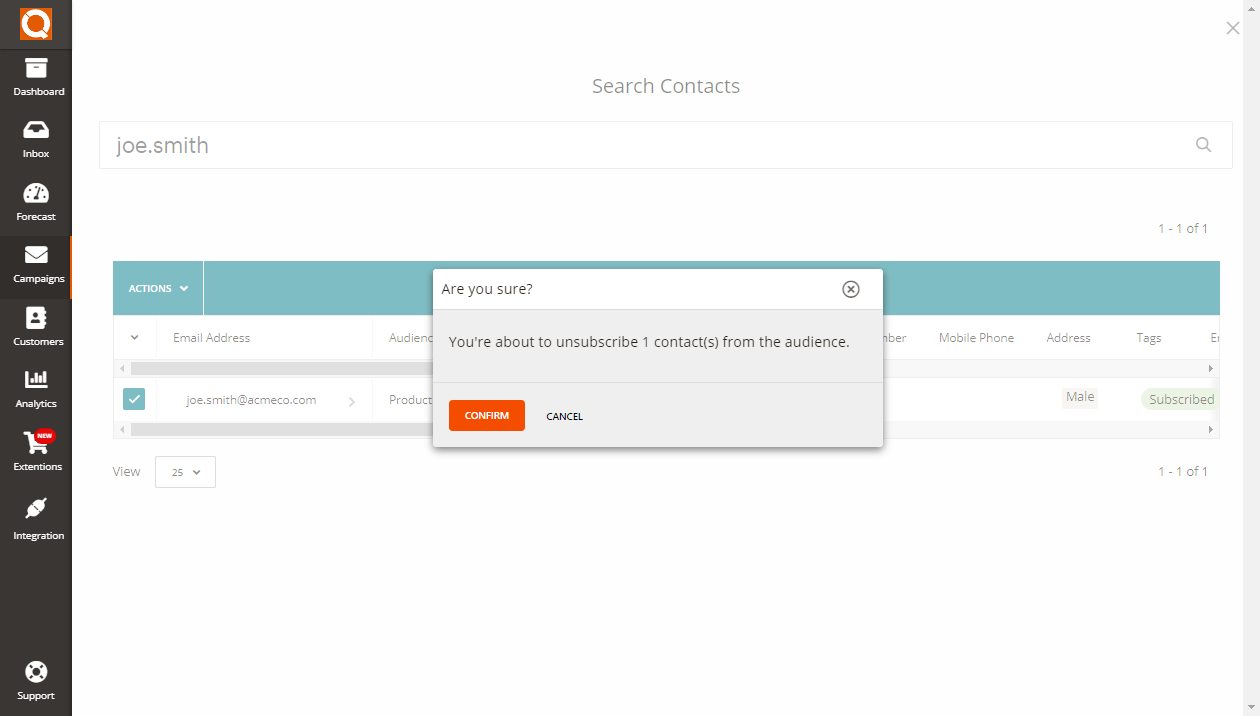Image resolution: width=1260 pixels, height=716 pixels.
Task: Contact Support via the sidebar icon
Action: coord(36,678)
